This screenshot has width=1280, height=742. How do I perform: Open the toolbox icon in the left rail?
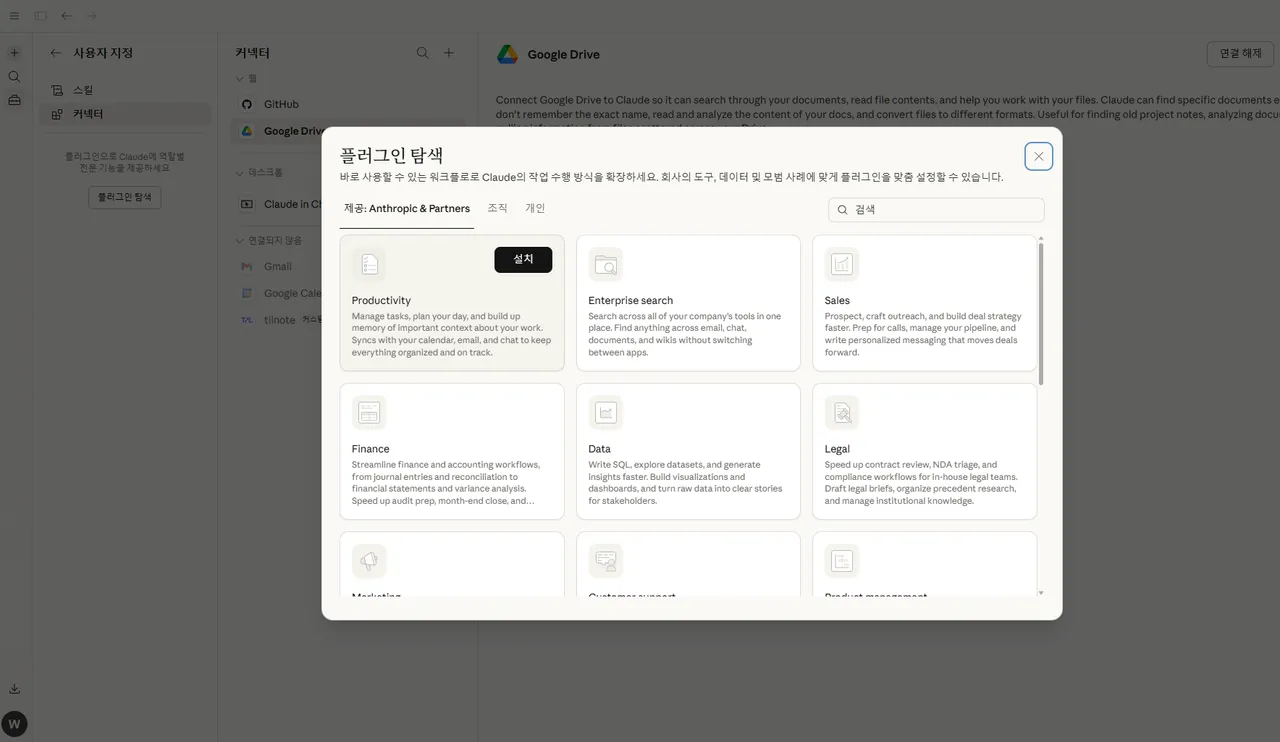tap(14, 100)
